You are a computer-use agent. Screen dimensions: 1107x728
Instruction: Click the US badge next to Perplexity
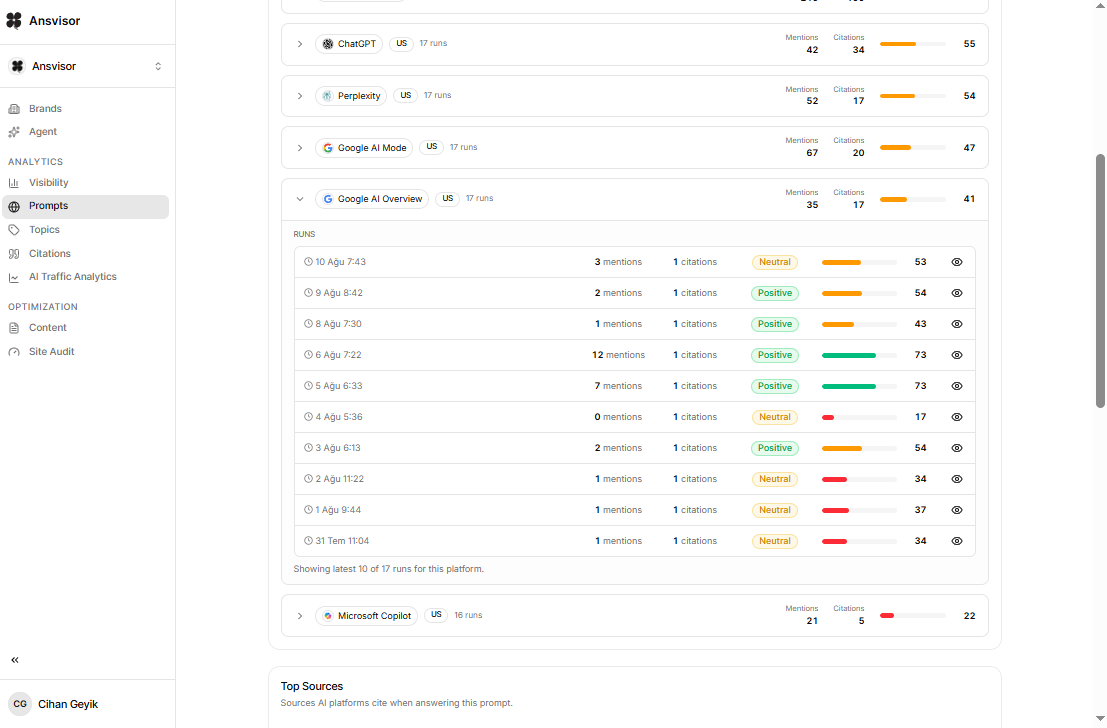tap(406, 95)
